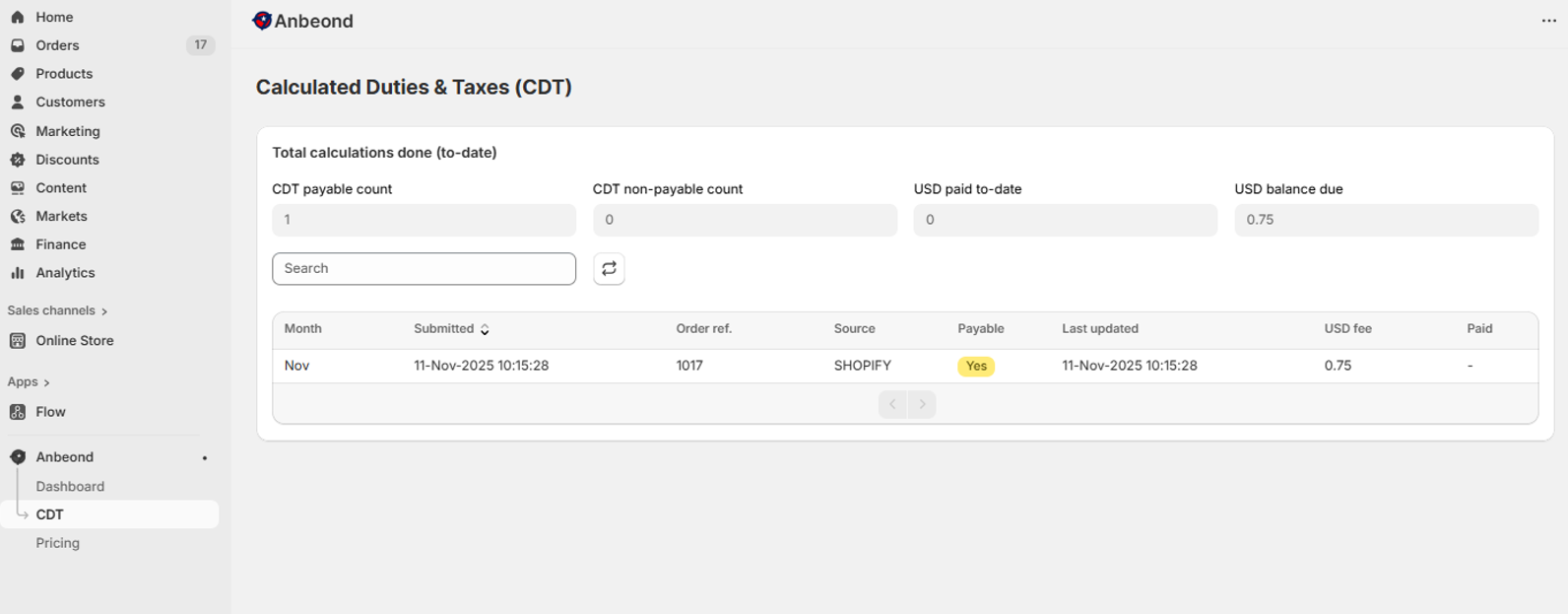The width and height of the screenshot is (1568, 614).
Task: Open the Anbeond Dashboard page
Action: [70, 487]
